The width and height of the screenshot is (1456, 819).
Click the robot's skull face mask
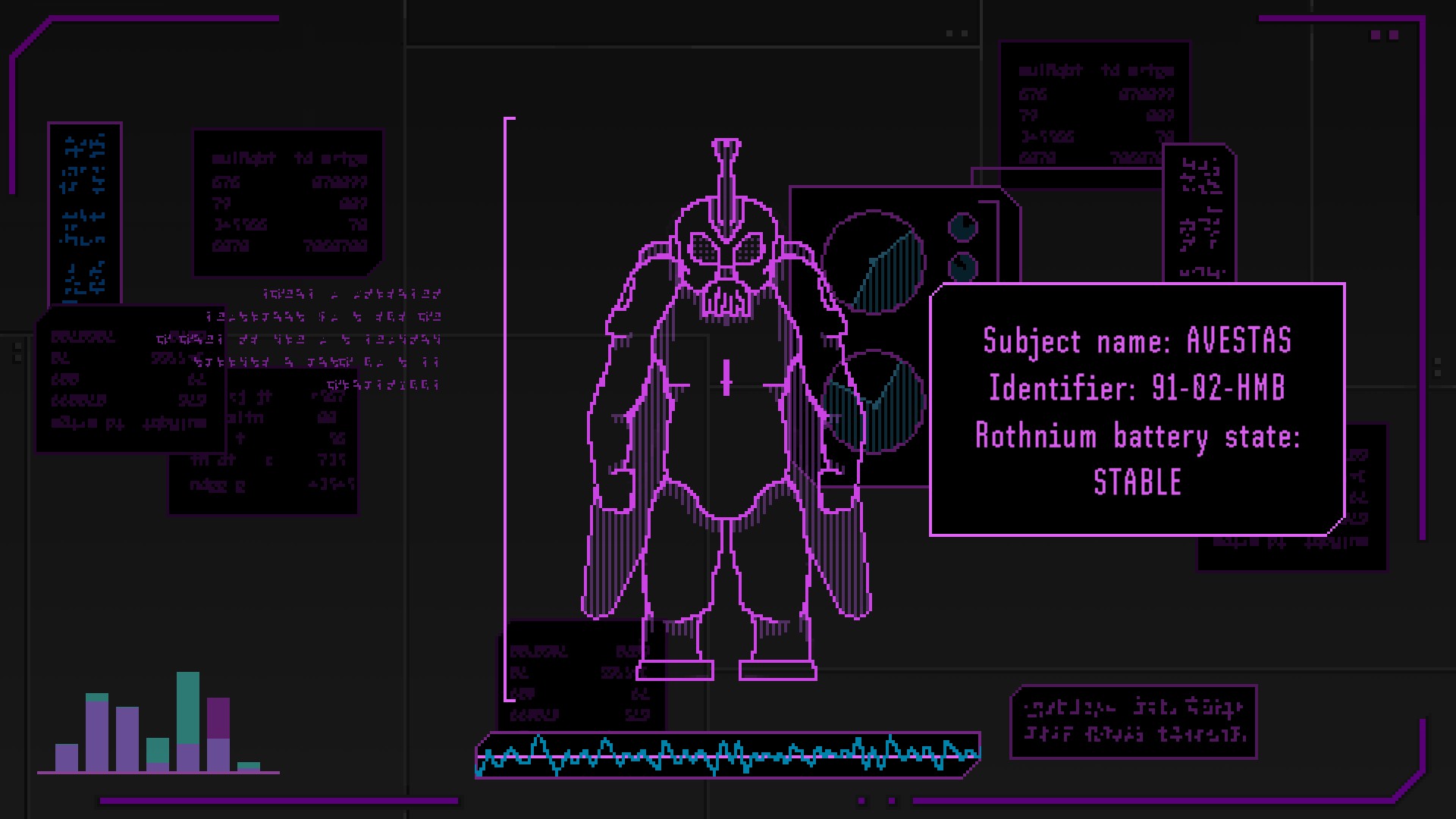[x=726, y=273]
